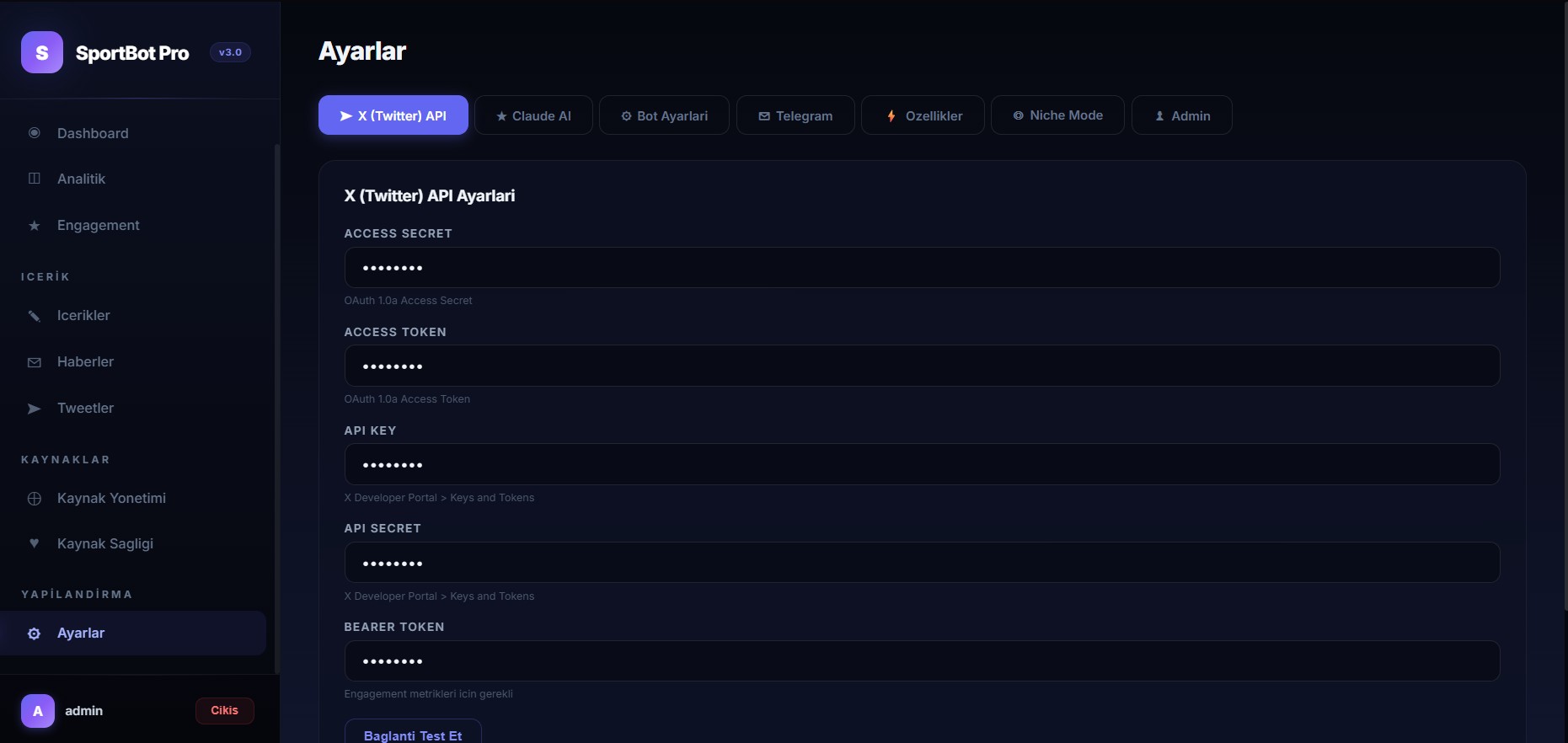The image size is (1568, 743).
Task: Click the Cikis logout button
Action: 225,710
